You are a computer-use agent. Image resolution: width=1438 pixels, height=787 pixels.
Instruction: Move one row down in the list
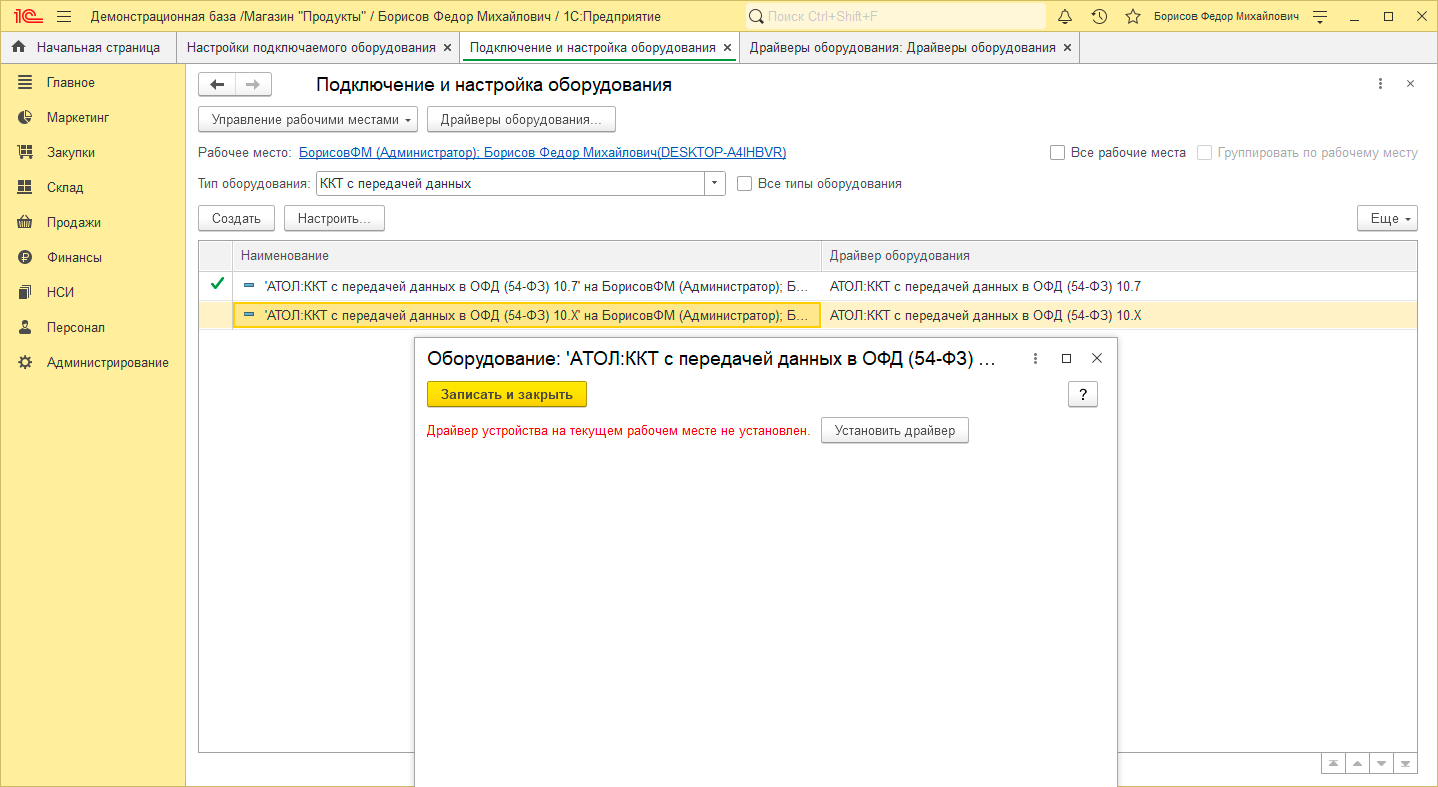click(1381, 763)
